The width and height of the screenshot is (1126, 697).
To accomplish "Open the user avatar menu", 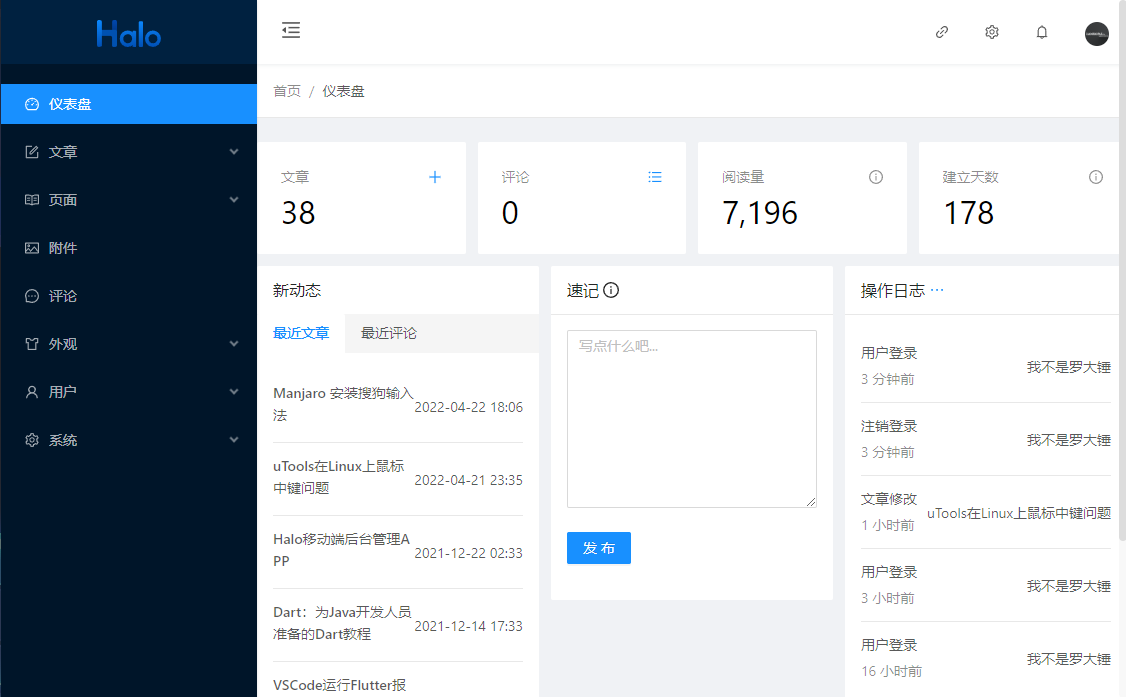I will pyautogui.click(x=1096, y=33).
